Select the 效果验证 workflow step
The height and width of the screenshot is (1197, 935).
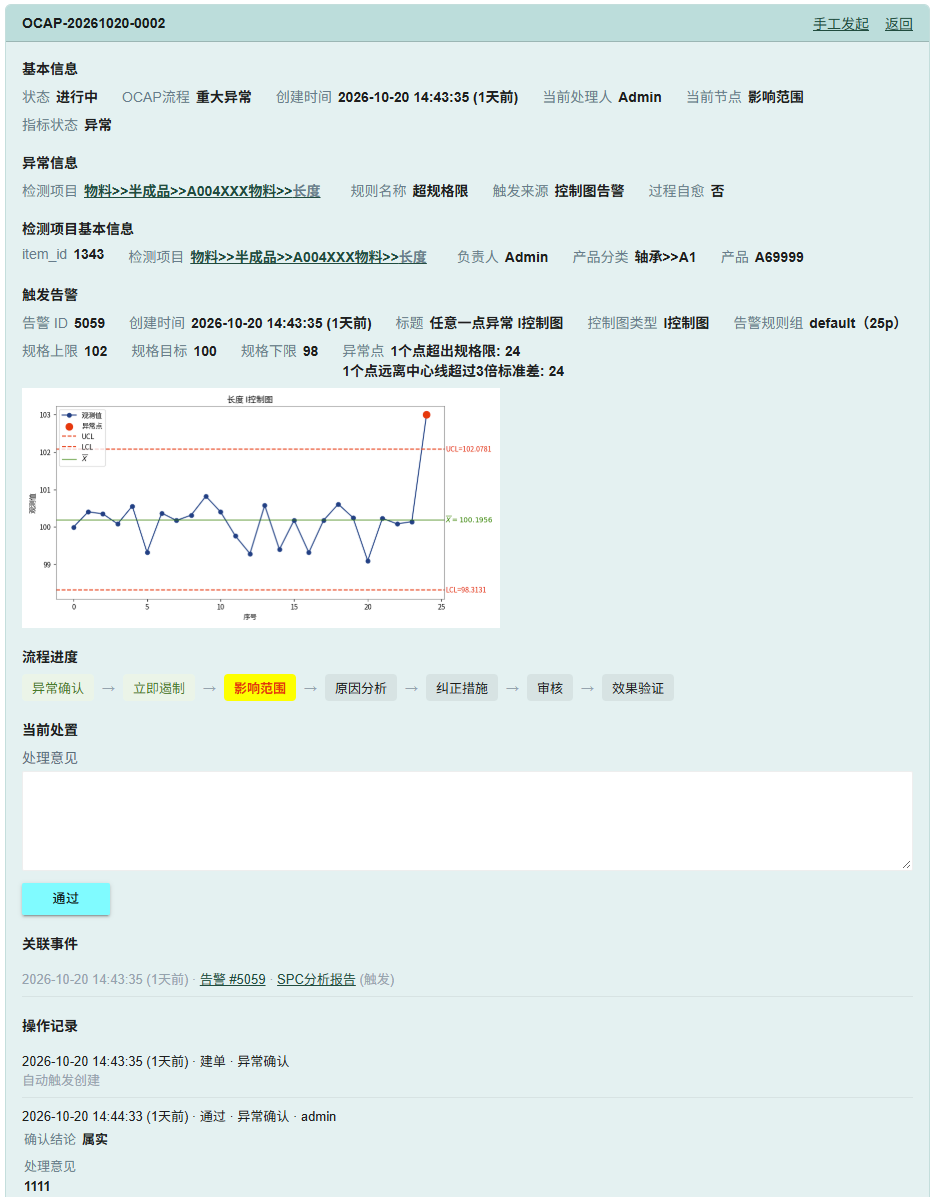638,688
